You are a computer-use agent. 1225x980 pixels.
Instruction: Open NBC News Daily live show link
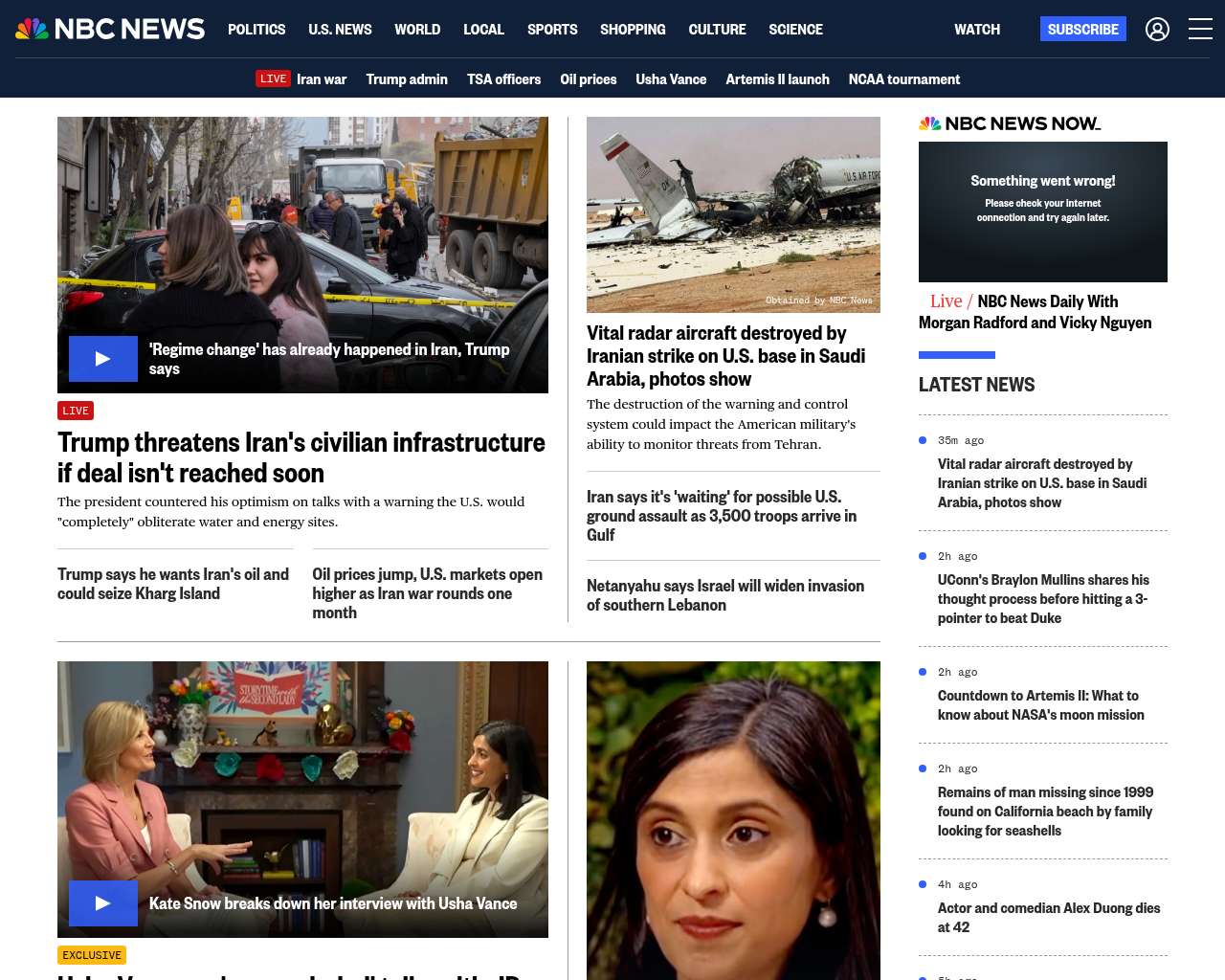1036,312
